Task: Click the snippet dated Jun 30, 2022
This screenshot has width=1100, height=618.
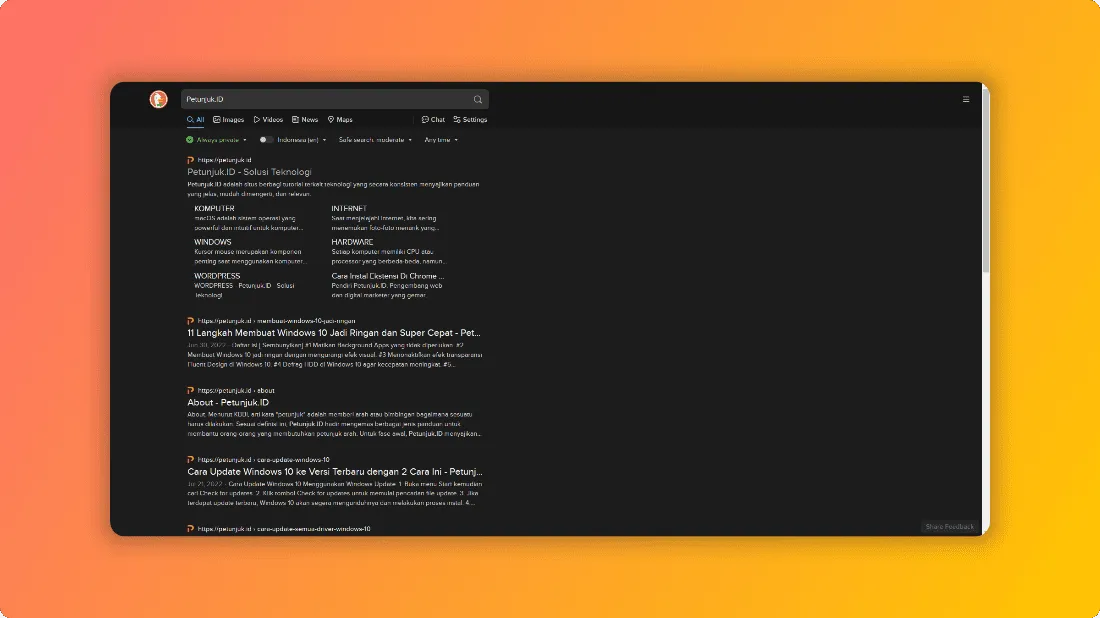Action: tap(335, 355)
